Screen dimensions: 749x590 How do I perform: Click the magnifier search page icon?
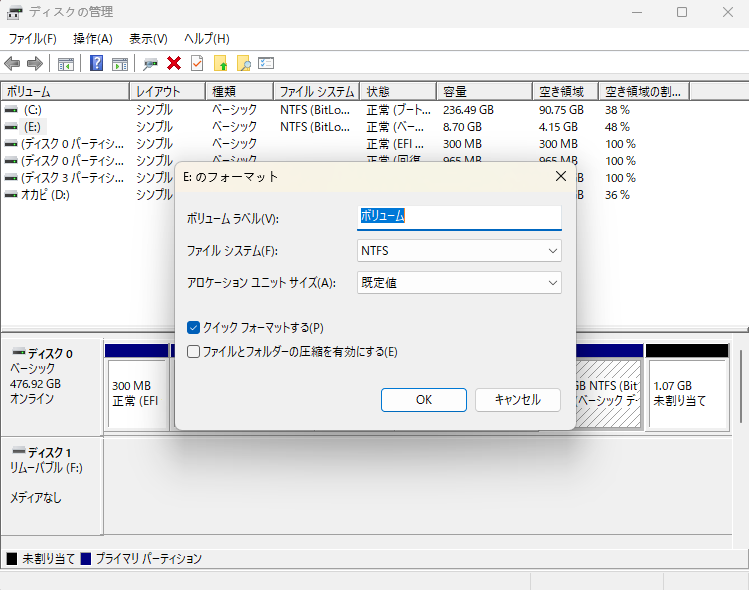click(243, 63)
